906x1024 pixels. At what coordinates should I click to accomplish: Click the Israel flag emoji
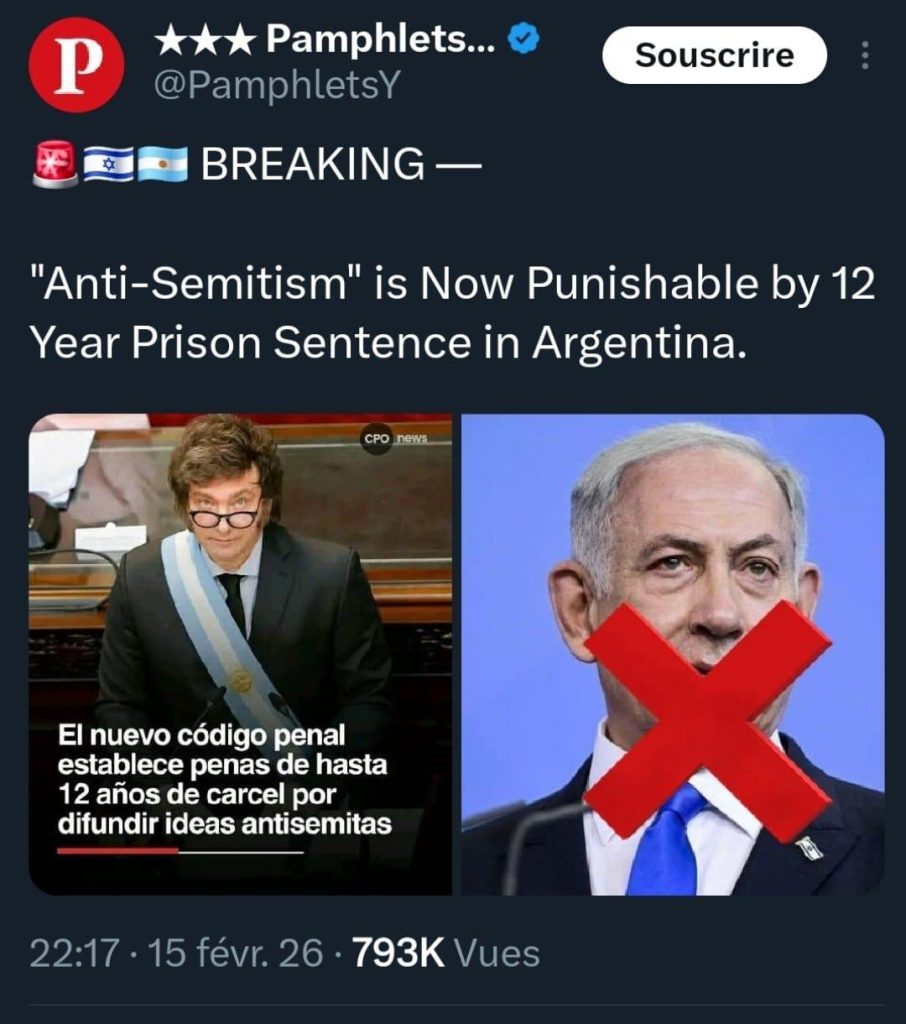[x=108, y=163]
